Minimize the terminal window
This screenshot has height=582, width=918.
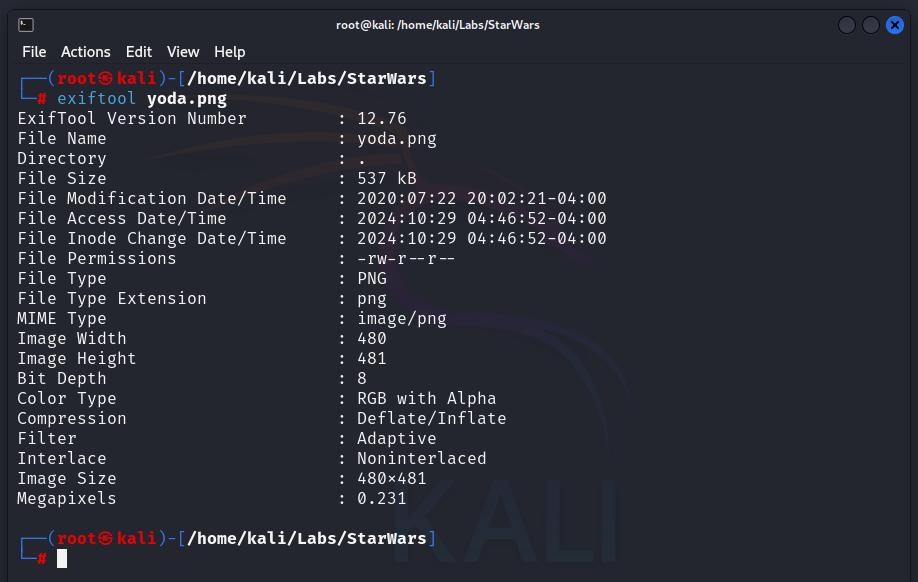pyautogui.click(x=847, y=25)
